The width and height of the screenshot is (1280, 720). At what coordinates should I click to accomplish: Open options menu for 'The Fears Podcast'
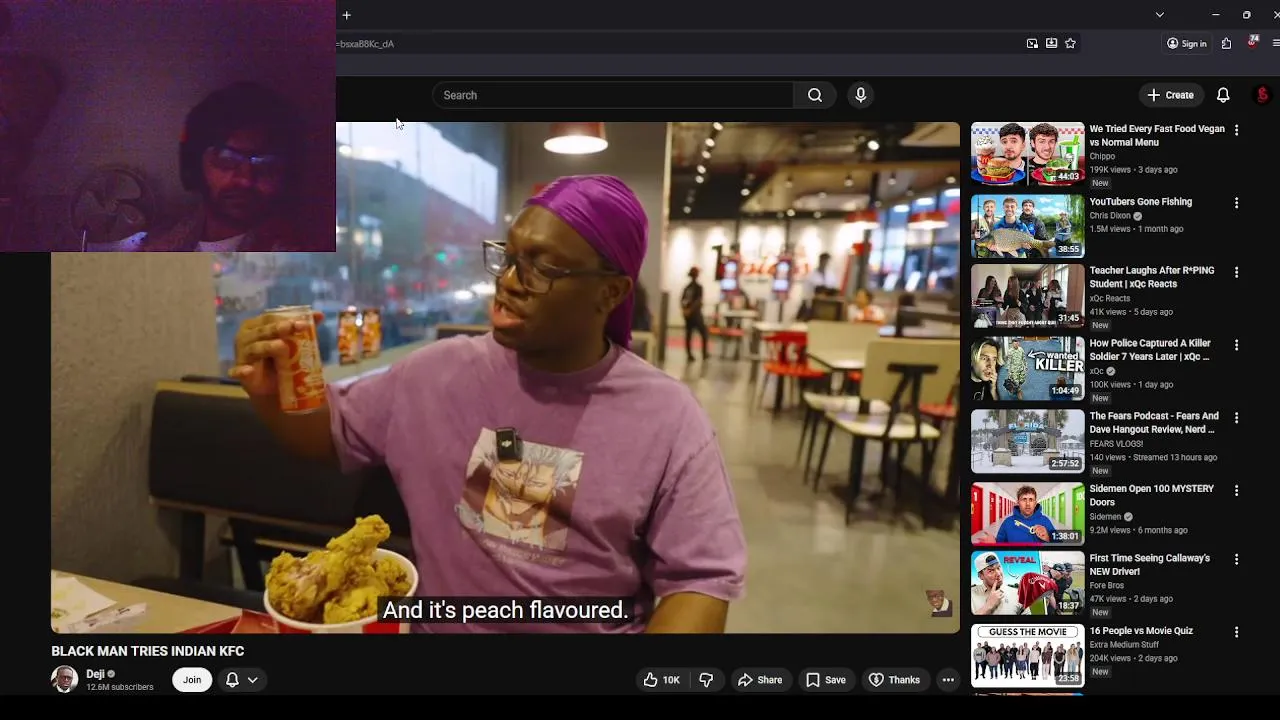tap(1236, 417)
